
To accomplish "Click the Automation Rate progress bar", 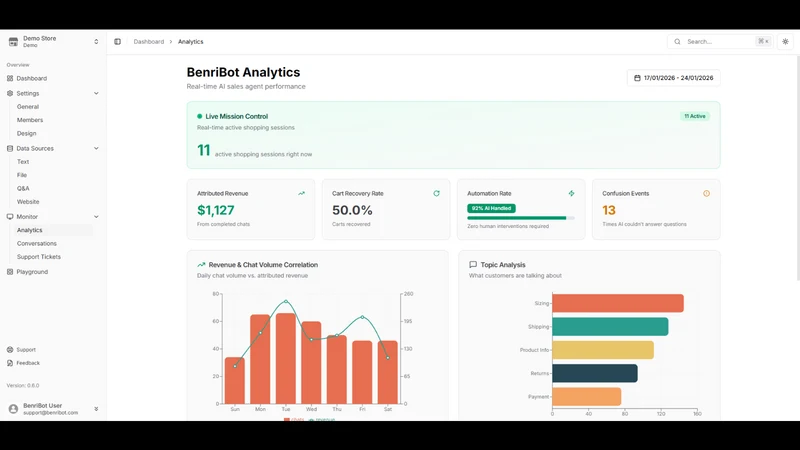I will [x=521, y=218].
